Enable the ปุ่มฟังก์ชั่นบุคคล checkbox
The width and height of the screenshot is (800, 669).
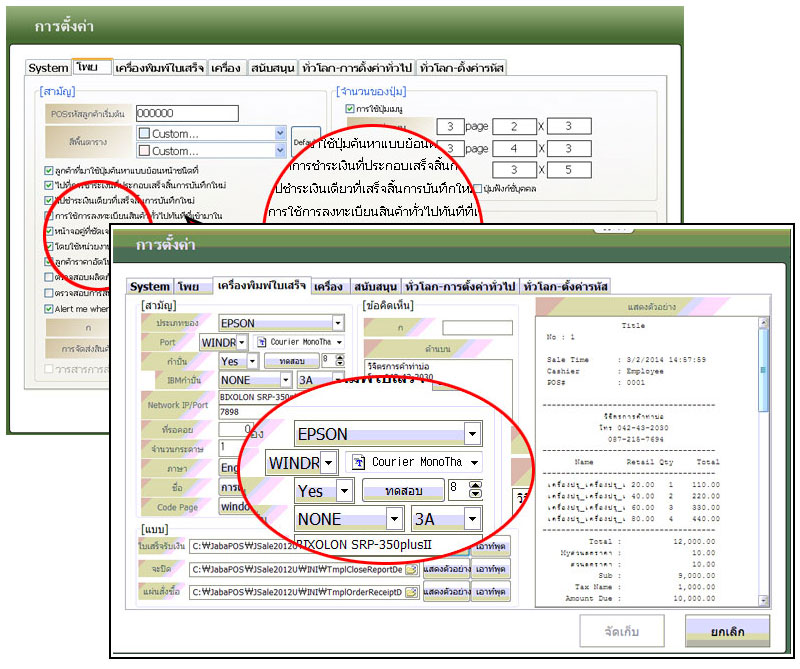[478, 189]
